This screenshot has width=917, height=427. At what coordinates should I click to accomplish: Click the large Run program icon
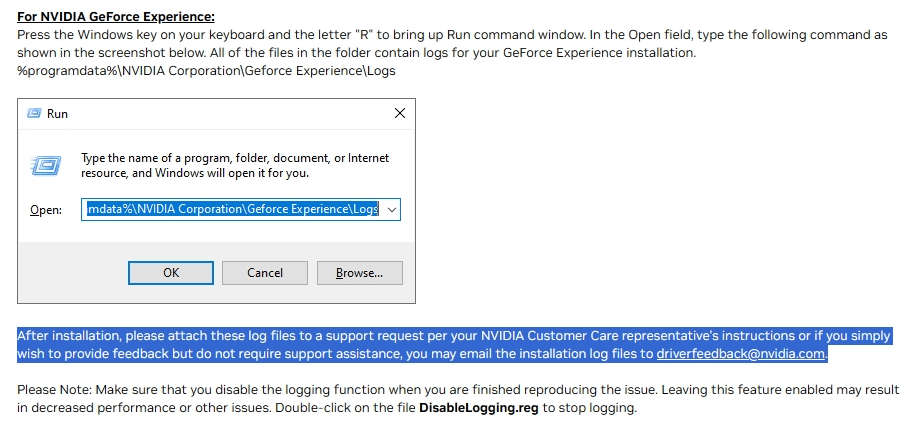click(x=46, y=166)
